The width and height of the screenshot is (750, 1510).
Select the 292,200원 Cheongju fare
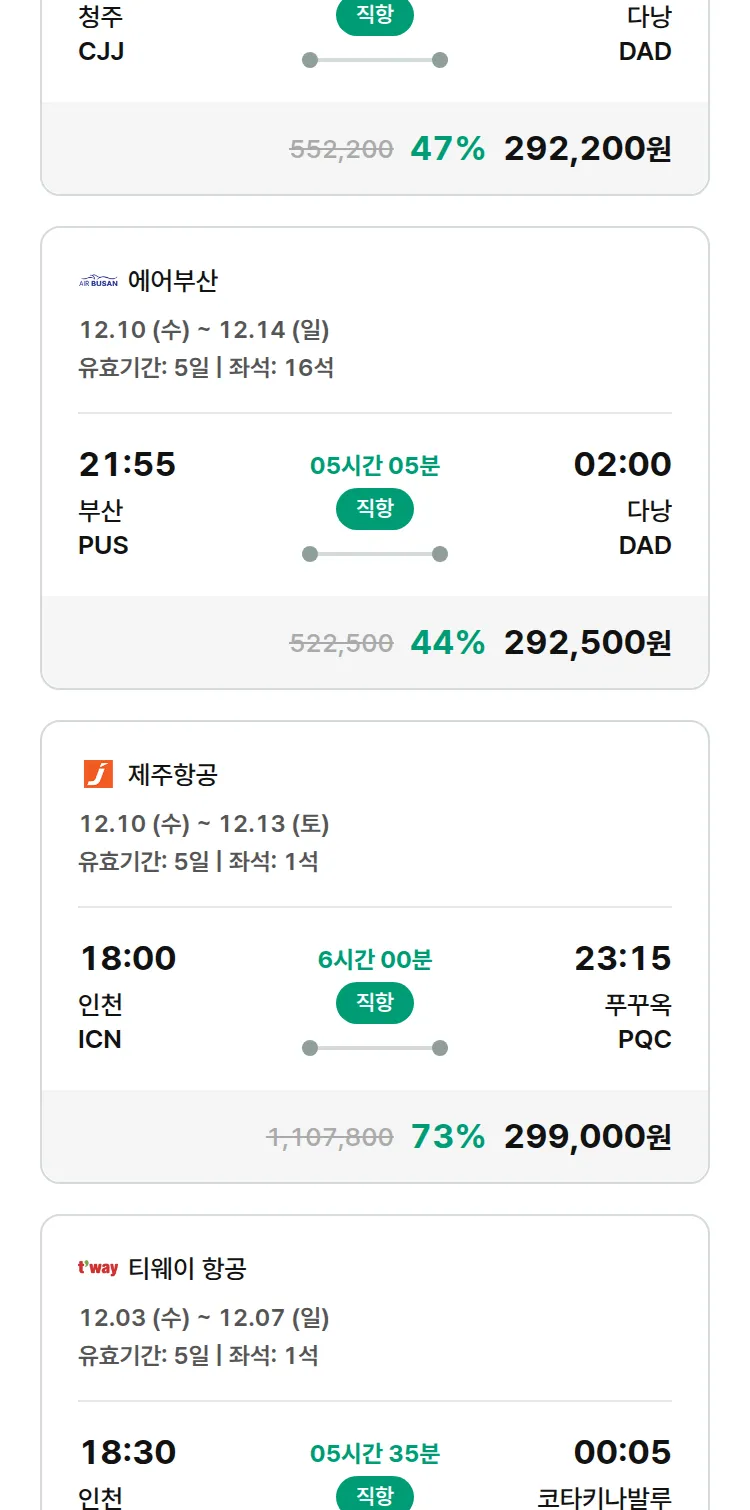[587, 148]
